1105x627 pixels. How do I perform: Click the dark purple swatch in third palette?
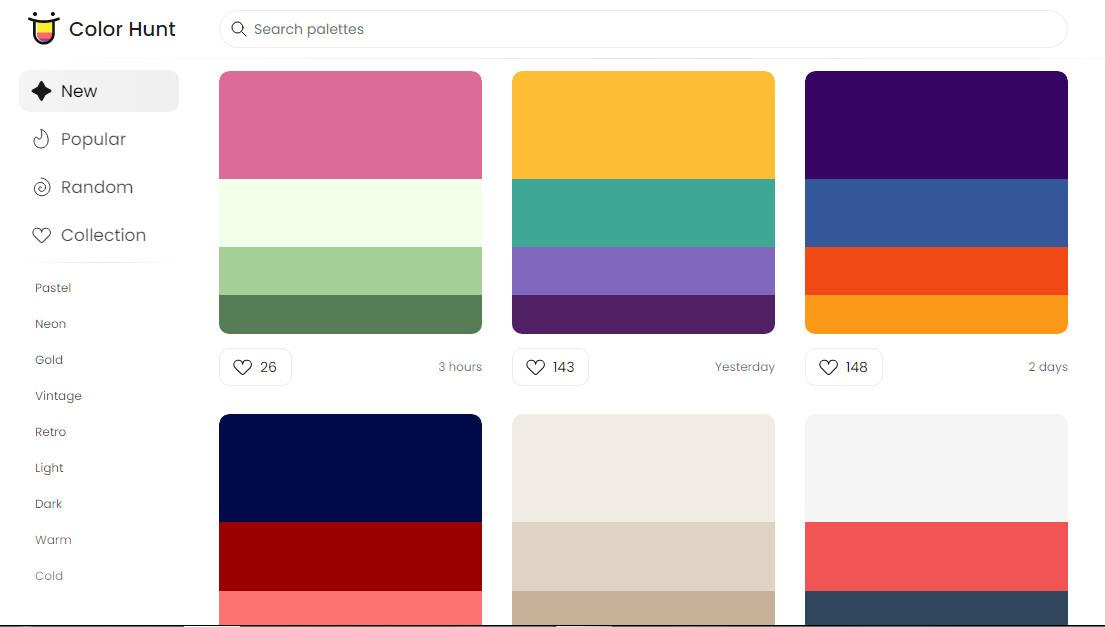pyautogui.click(x=936, y=125)
